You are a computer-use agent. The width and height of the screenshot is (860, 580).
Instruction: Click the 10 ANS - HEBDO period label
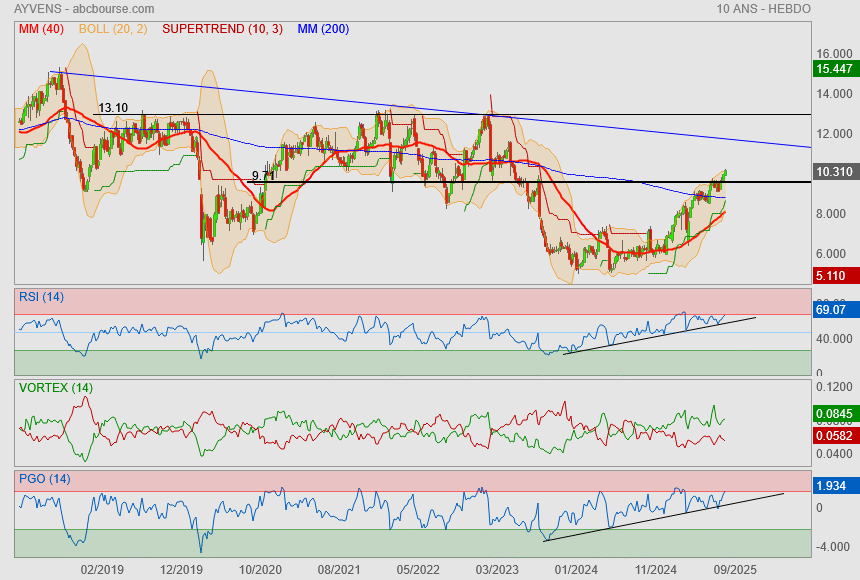coord(763,9)
